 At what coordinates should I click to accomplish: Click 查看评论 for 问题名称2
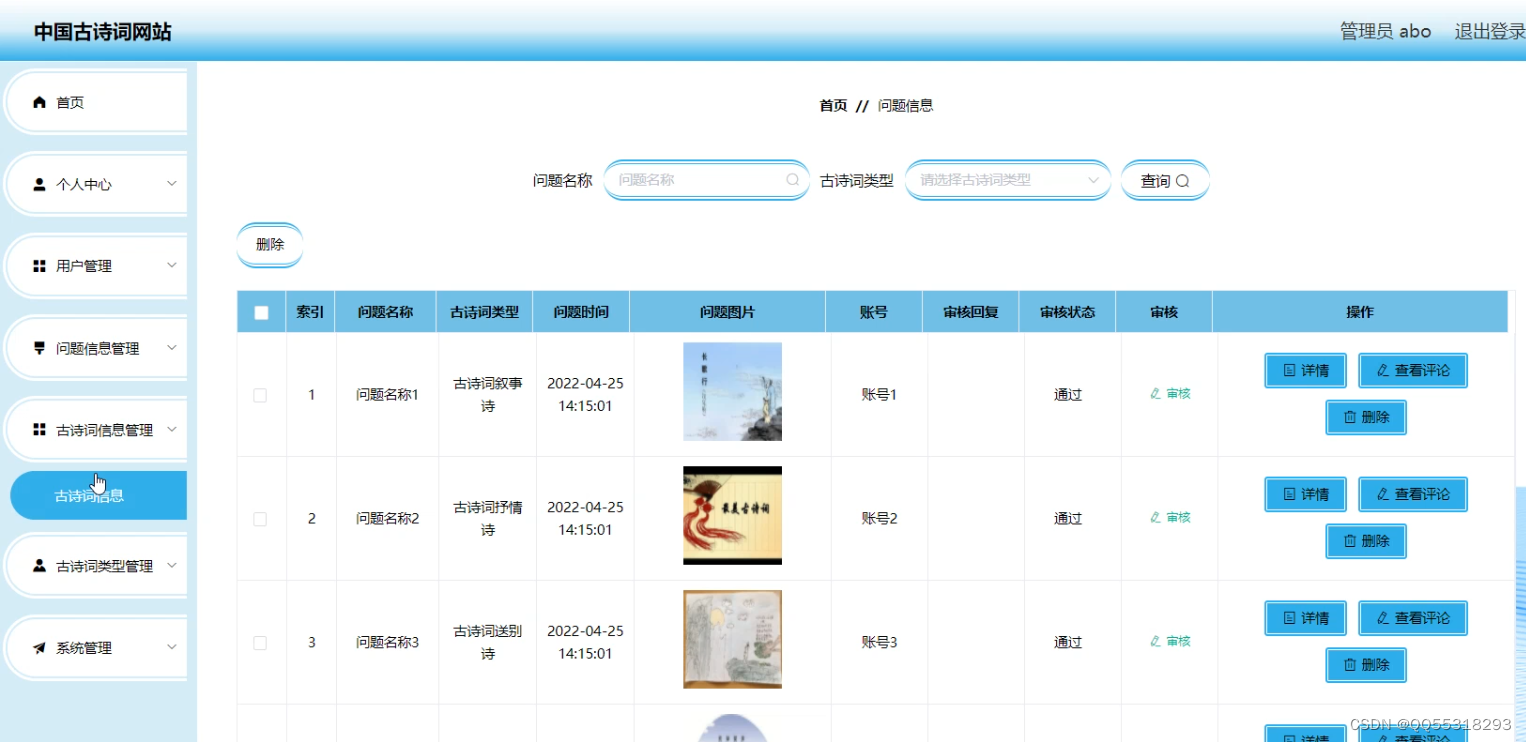click(x=1413, y=494)
